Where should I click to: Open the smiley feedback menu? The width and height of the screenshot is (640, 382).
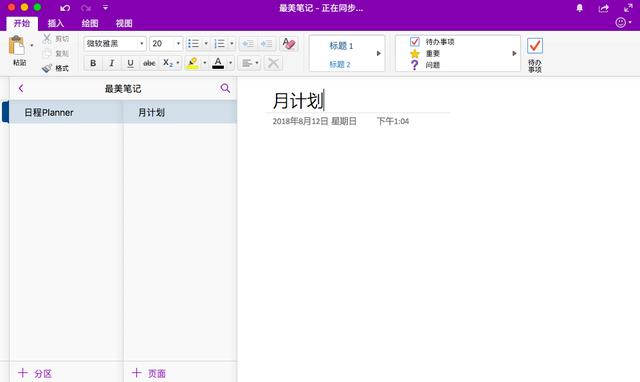tap(623, 22)
